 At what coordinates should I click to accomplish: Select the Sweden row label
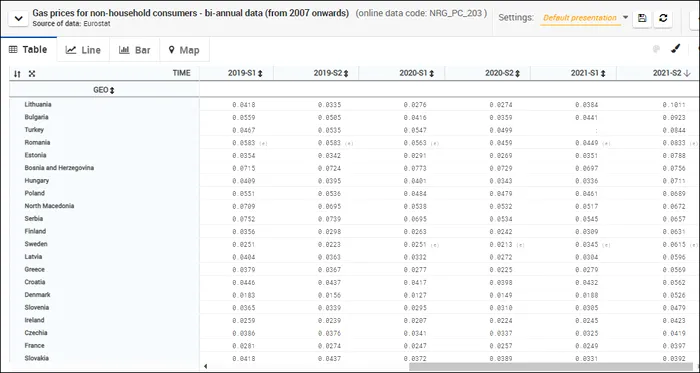(x=36, y=244)
